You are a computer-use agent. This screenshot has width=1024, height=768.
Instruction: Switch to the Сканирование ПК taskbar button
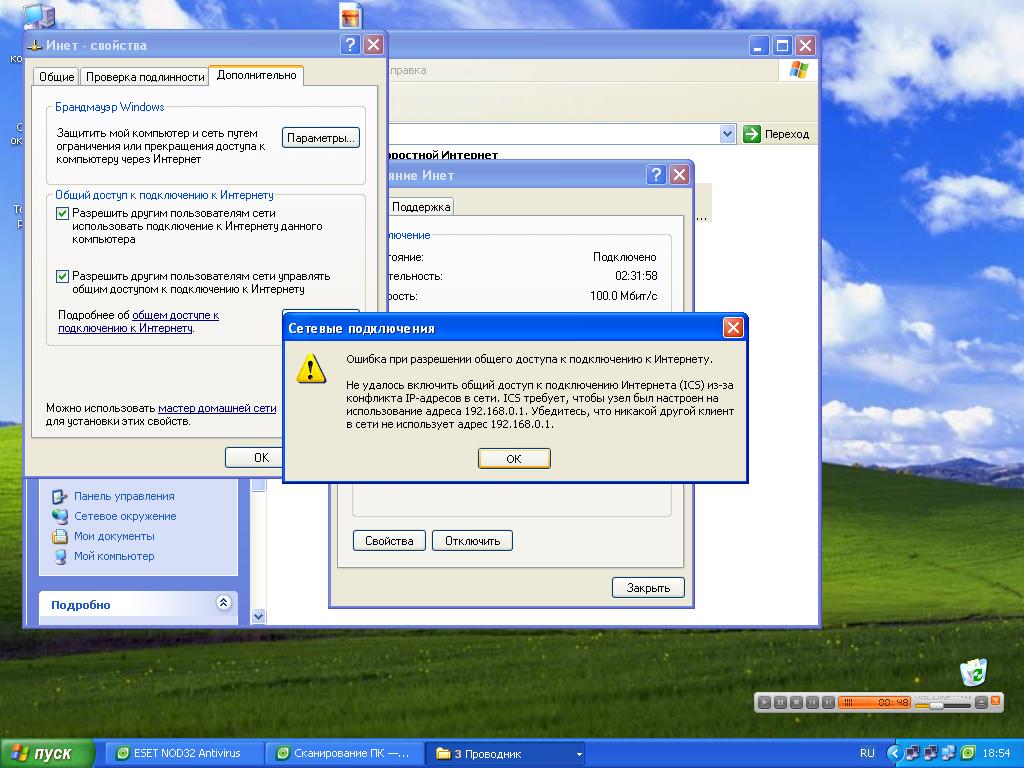coord(345,754)
